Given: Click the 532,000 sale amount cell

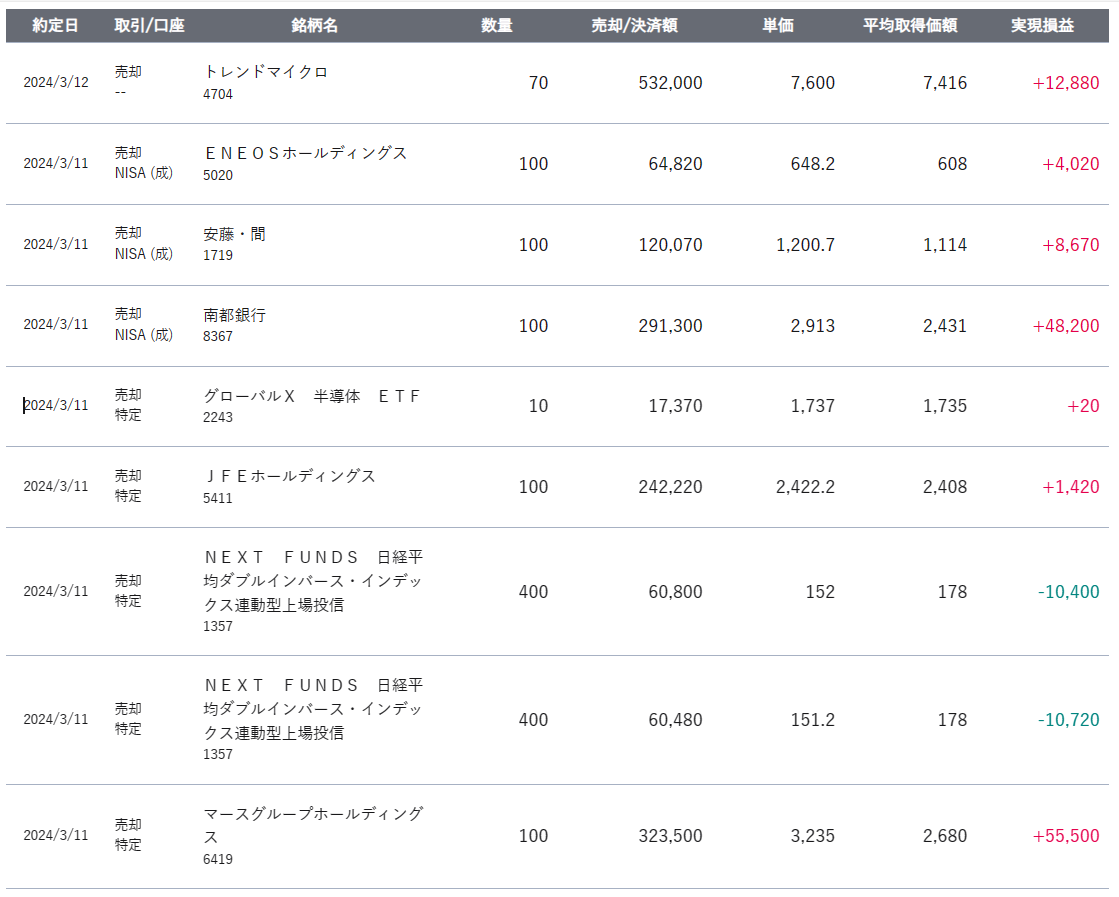Looking at the screenshot, I should [x=670, y=83].
